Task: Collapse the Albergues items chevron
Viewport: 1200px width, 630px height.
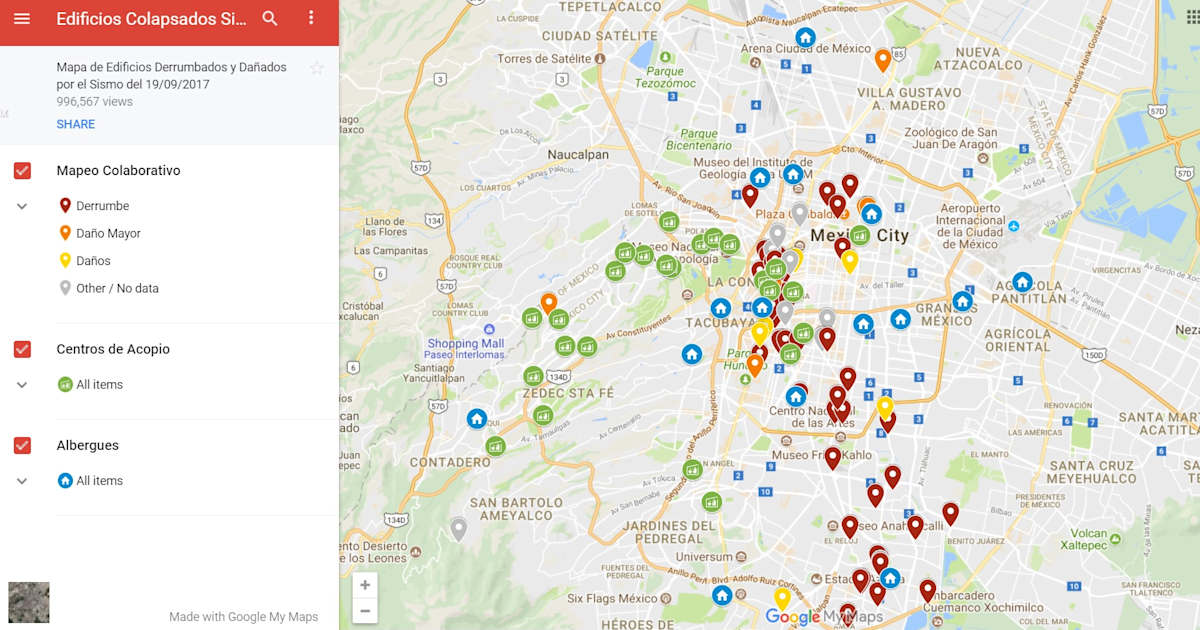Action: click(x=22, y=481)
